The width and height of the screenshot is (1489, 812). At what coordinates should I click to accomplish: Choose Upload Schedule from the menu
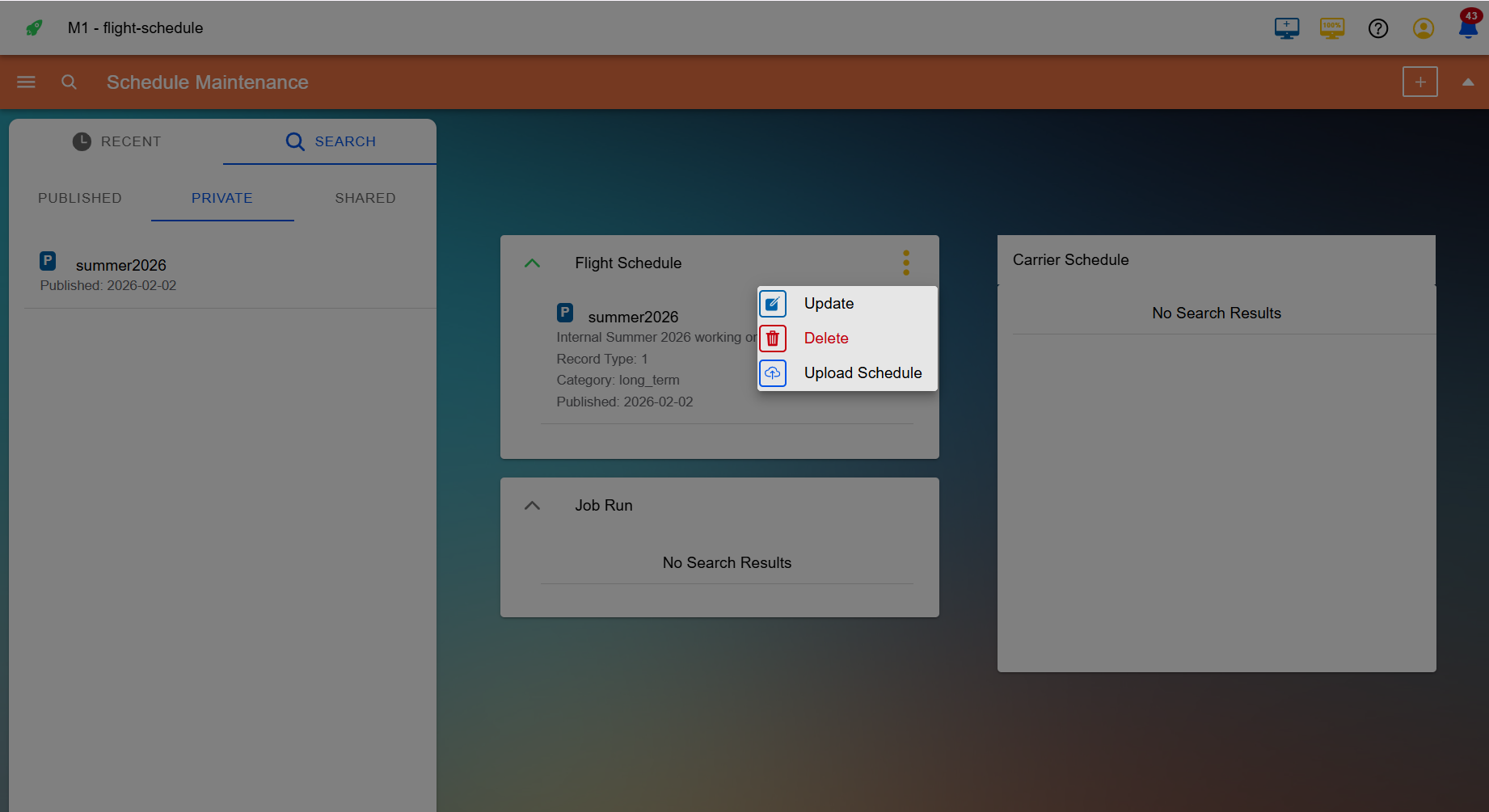863,372
